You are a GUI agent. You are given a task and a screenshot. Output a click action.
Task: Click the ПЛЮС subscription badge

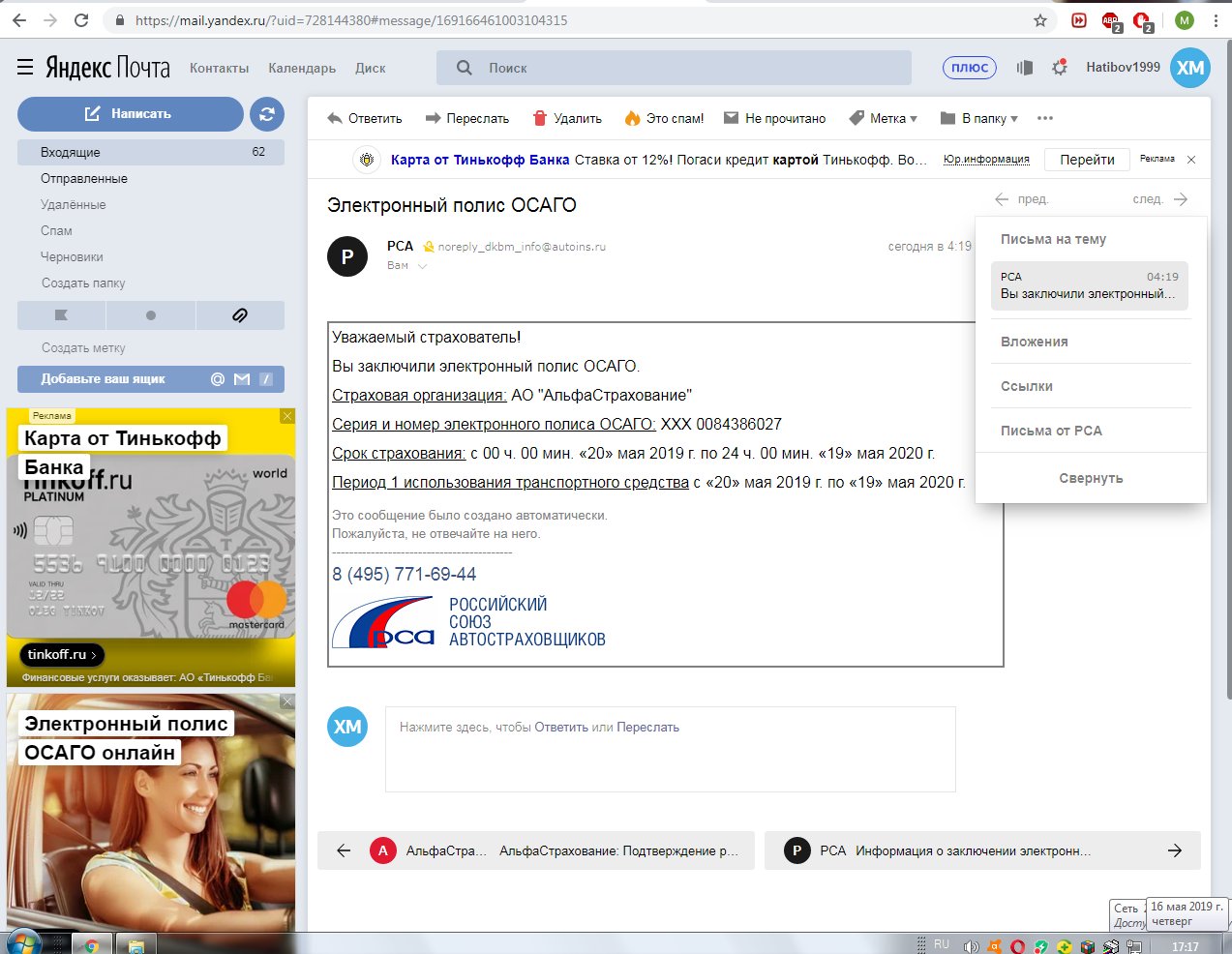970,68
